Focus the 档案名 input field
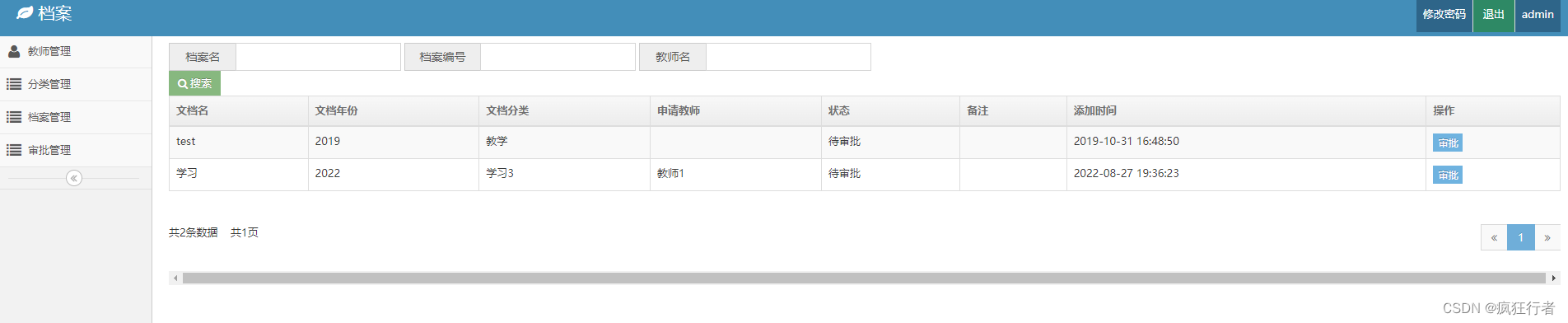Image resolution: width=1568 pixels, height=323 pixels. tap(318, 57)
